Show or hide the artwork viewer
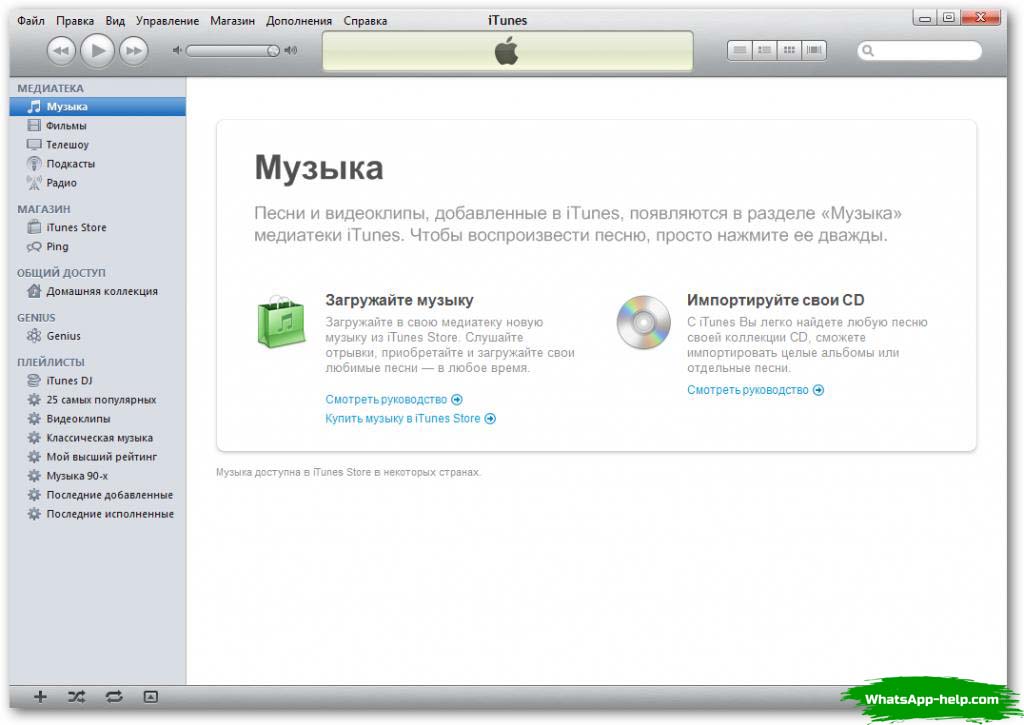This screenshot has width=1024, height=725. click(150, 697)
